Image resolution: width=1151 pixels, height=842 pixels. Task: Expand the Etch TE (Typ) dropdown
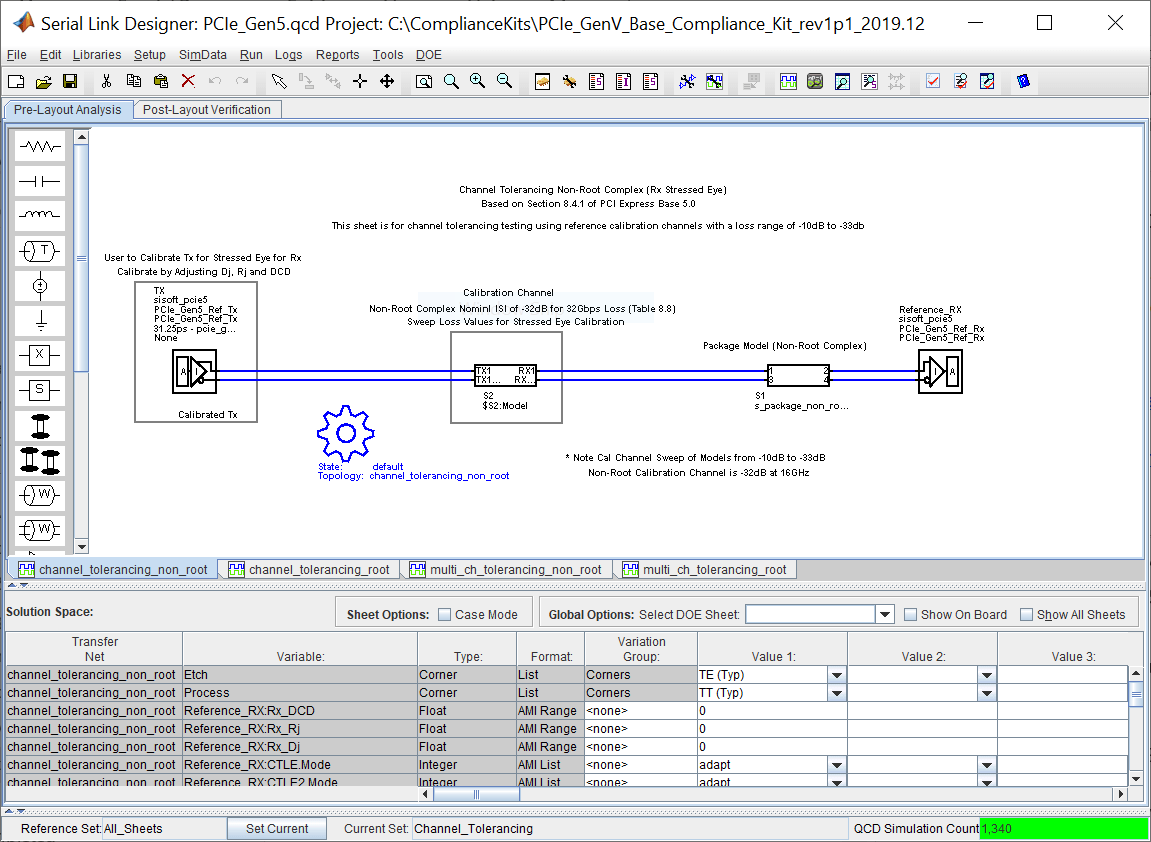[836, 675]
